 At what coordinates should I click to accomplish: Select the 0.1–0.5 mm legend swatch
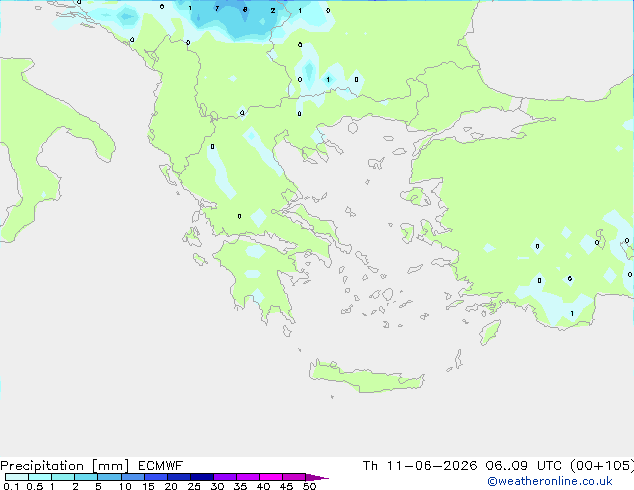[17, 477]
